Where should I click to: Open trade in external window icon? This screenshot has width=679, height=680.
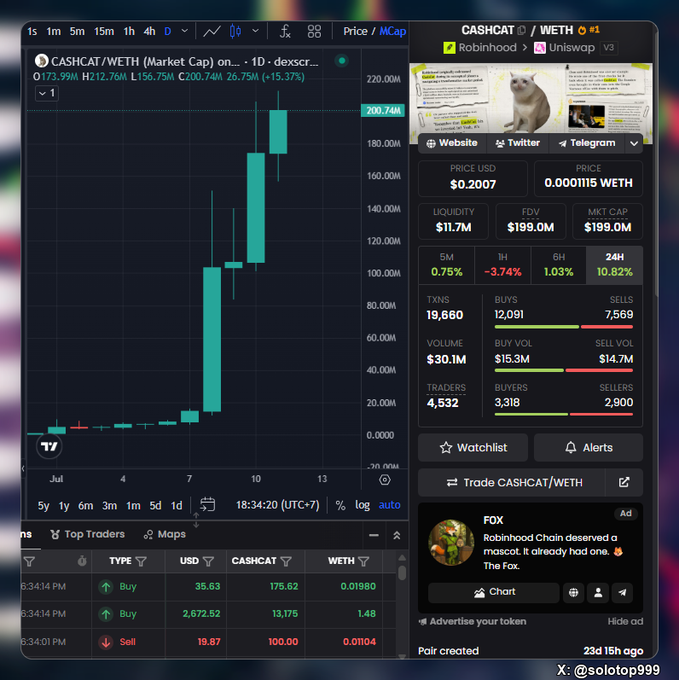624,482
